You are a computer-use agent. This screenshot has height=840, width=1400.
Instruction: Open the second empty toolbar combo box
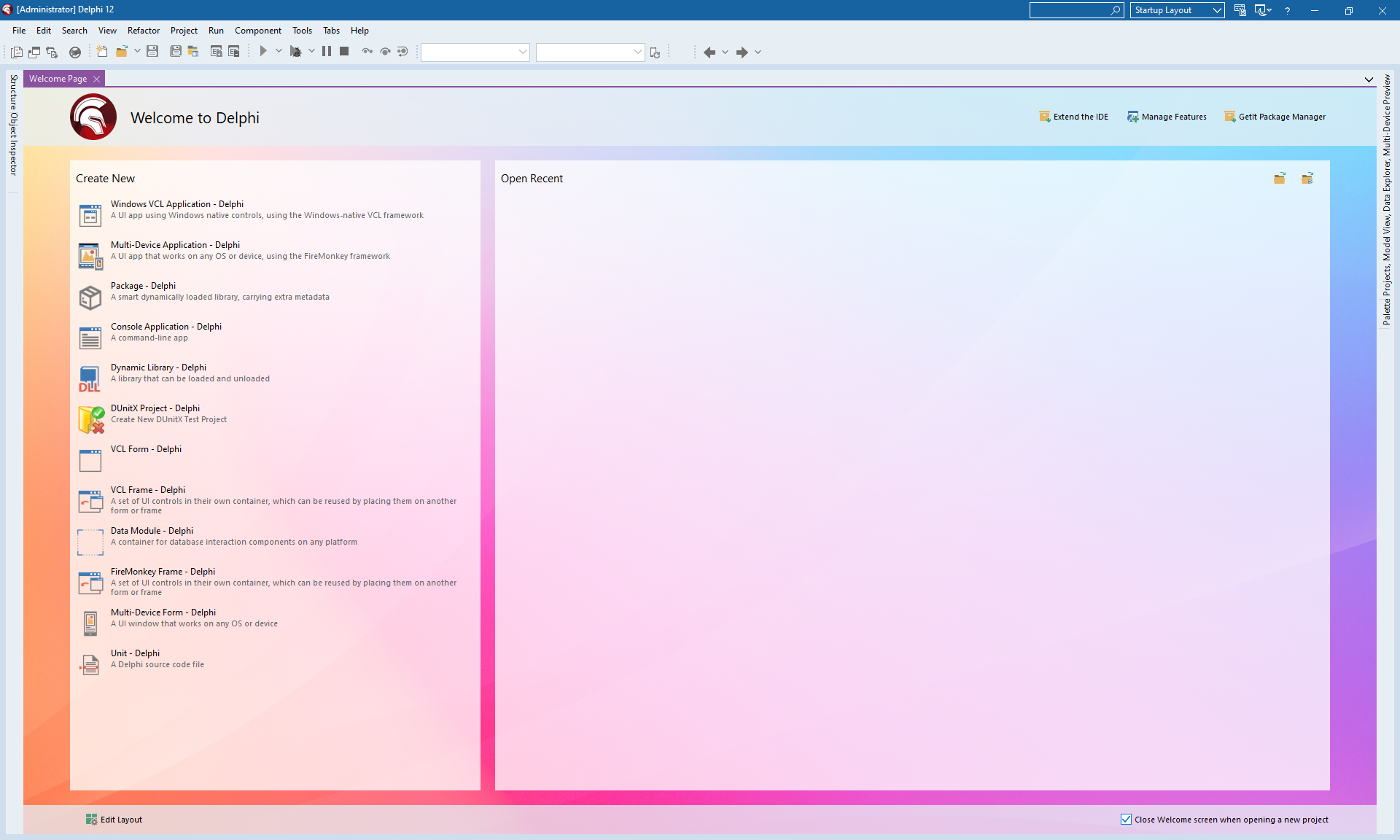tap(590, 52)
